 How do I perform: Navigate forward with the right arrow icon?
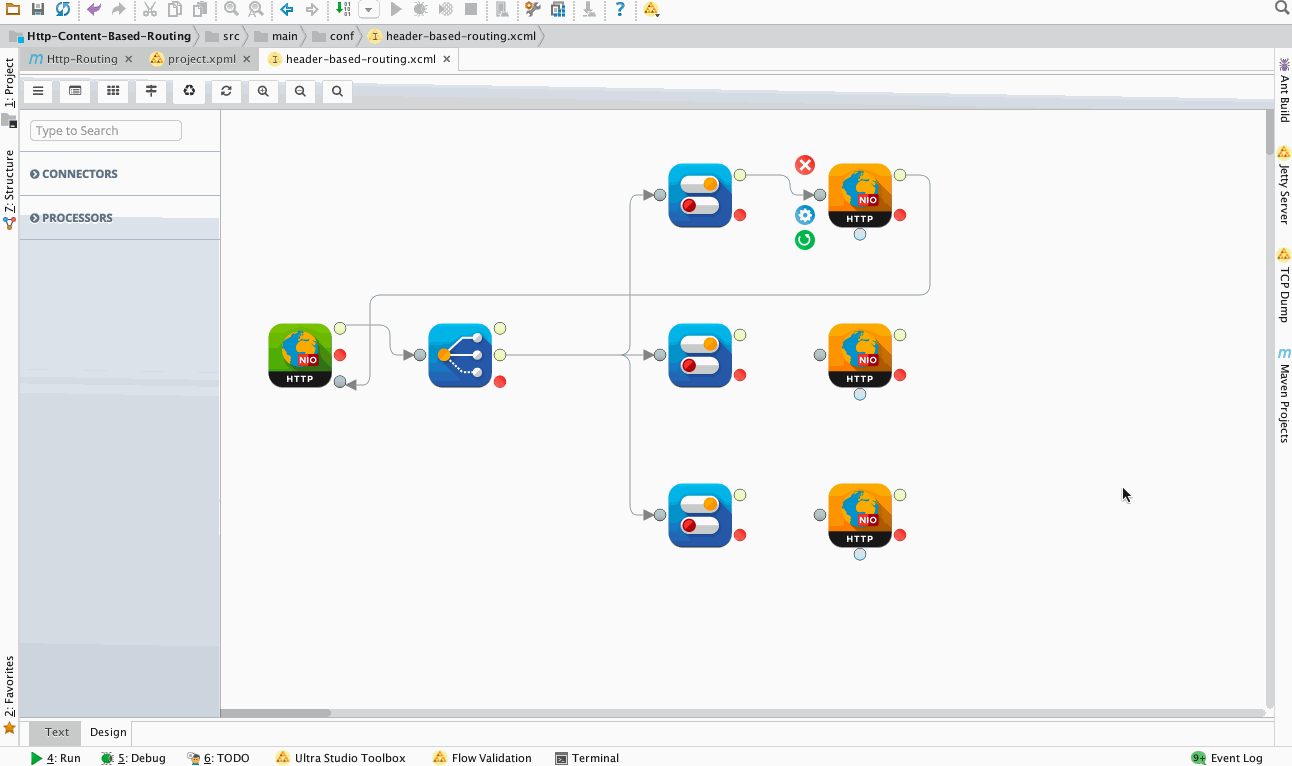(x=312, y=9)
